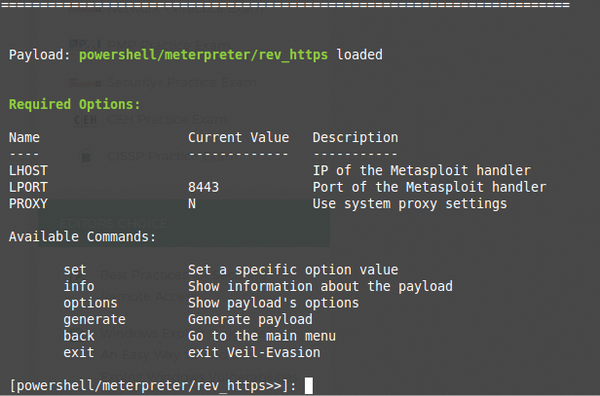
Task: Click the LPORT value 8443
Action: coord(204,187)
